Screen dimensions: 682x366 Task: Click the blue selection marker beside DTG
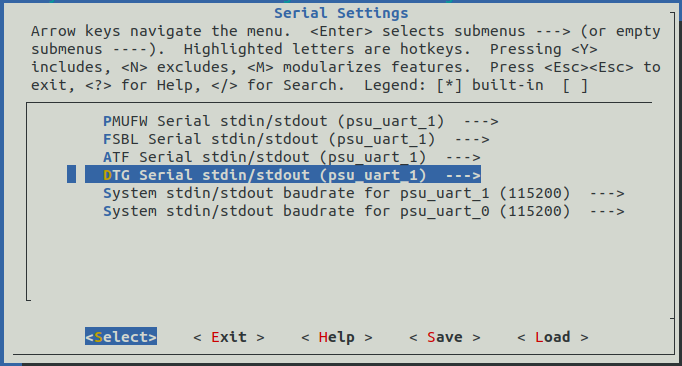[71, 175]
